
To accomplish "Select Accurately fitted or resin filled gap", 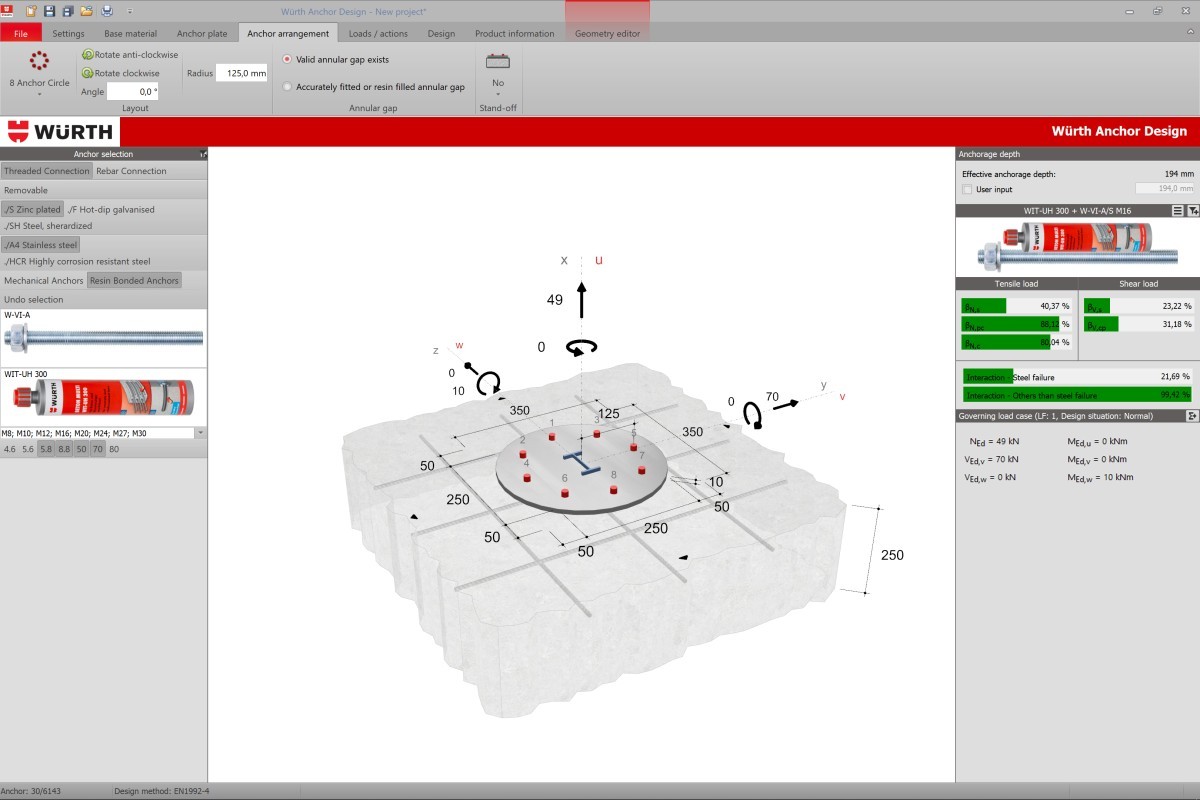I will (288, 87).
